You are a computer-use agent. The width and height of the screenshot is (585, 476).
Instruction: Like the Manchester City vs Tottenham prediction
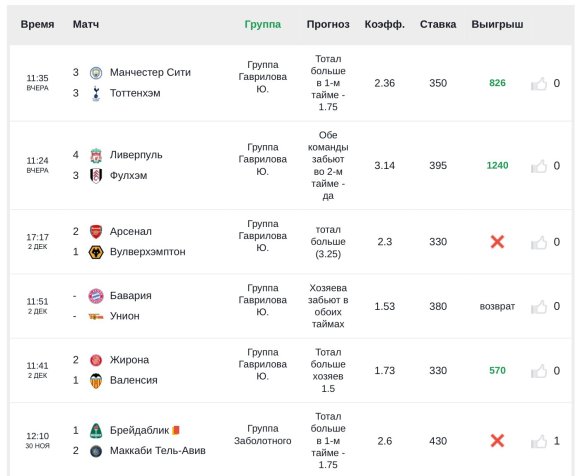(539, 84)
